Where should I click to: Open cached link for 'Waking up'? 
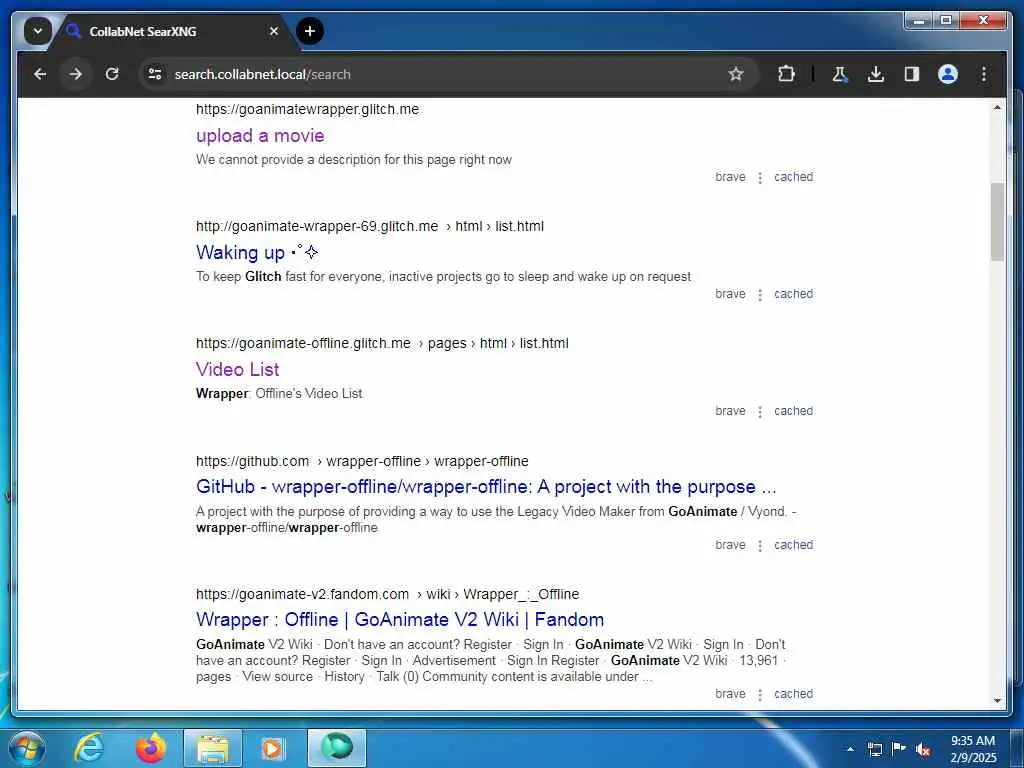(793, 294)
